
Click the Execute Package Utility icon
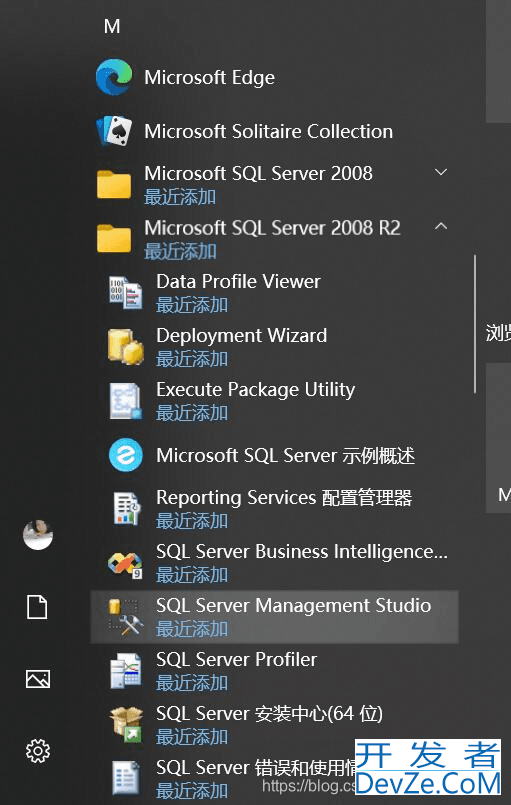click(125, 401)
